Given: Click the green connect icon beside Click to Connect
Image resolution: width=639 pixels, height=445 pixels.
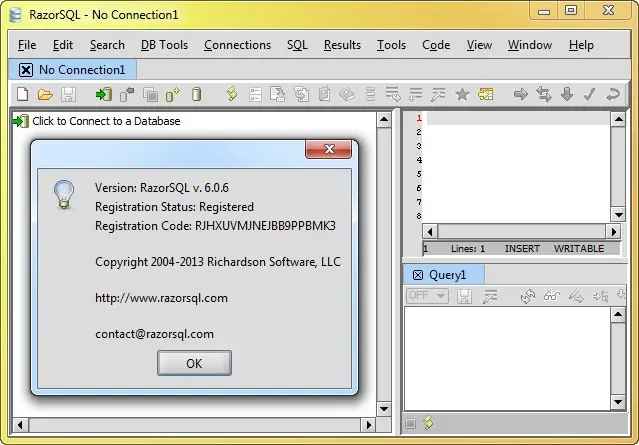Looking at the screenshot, I should [x=21, y=121].
